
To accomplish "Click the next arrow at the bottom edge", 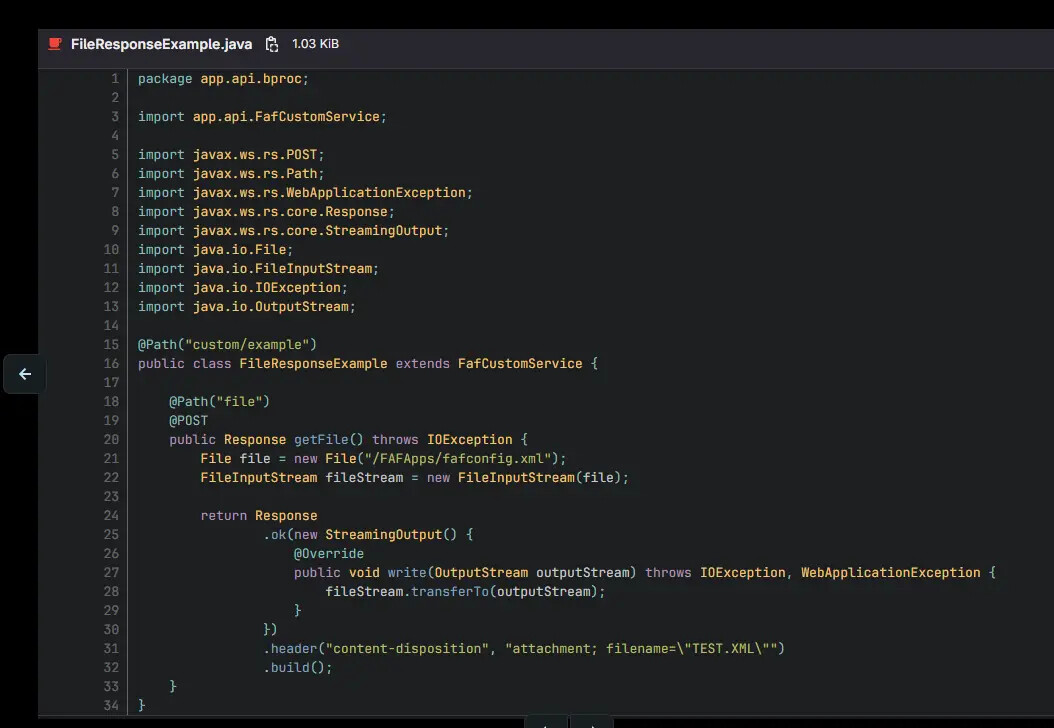I will 592,722.
